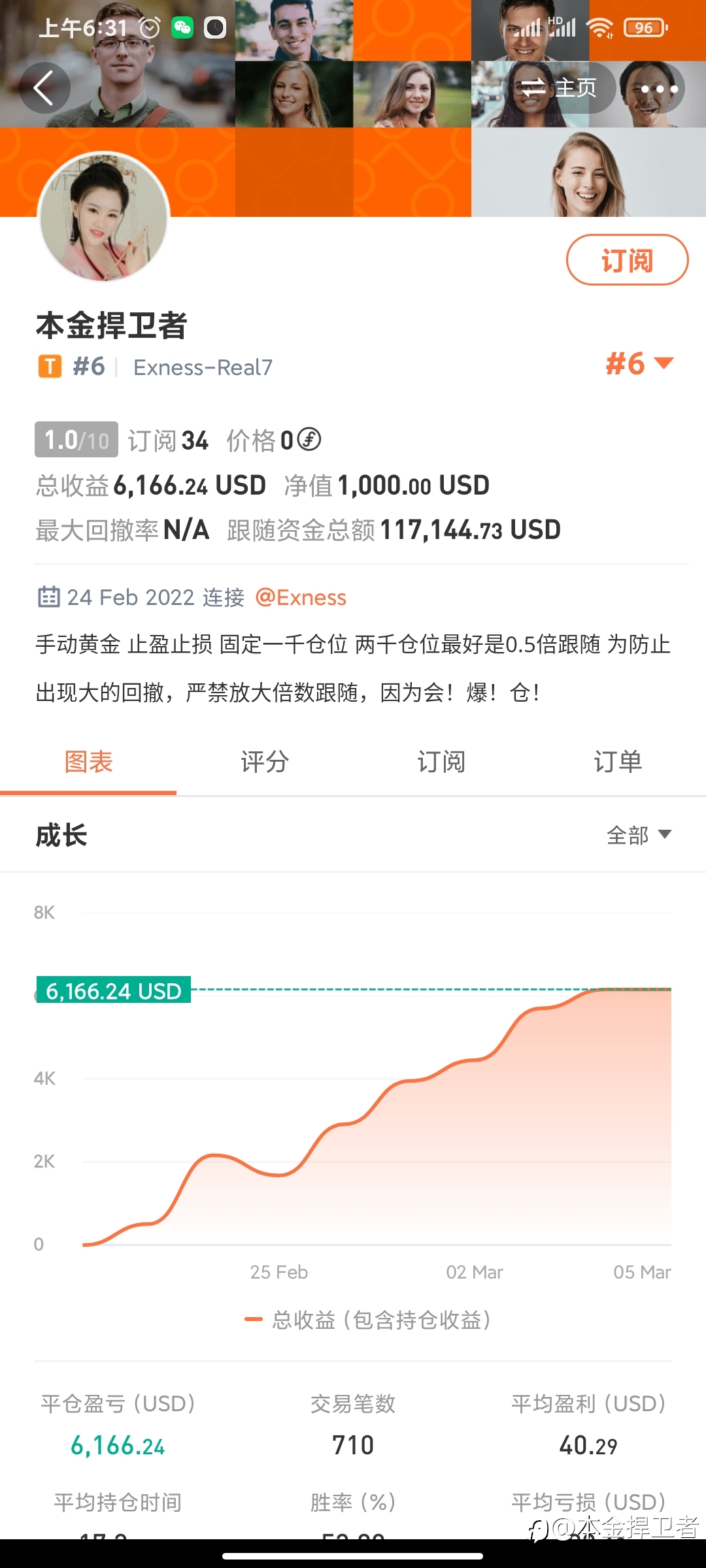Image resolution: width=706 pixels, height=1568 pixels.
Task: Open the 全部 time range dropdown
Action: click(639, 835)
